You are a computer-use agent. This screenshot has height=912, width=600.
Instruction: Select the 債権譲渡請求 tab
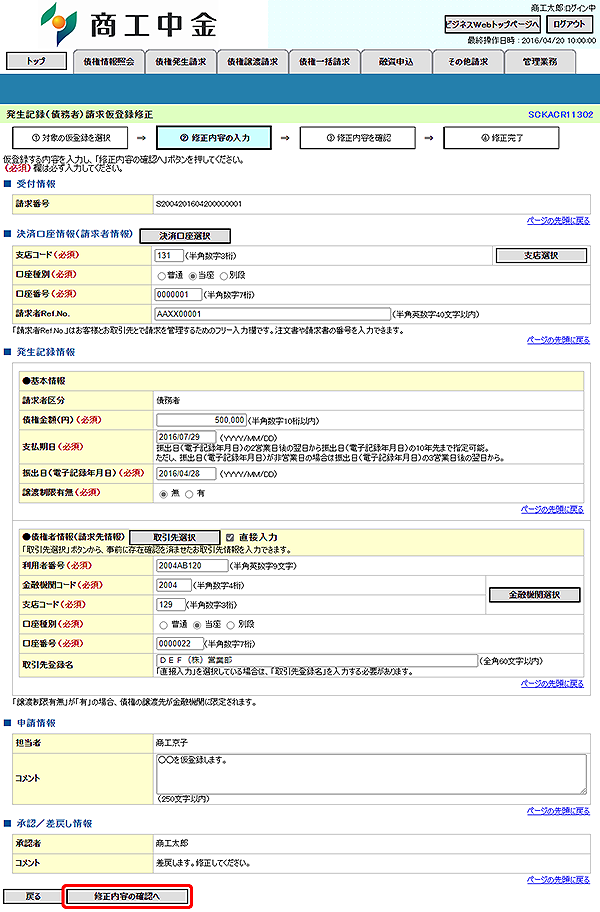(x=253, y=62)
